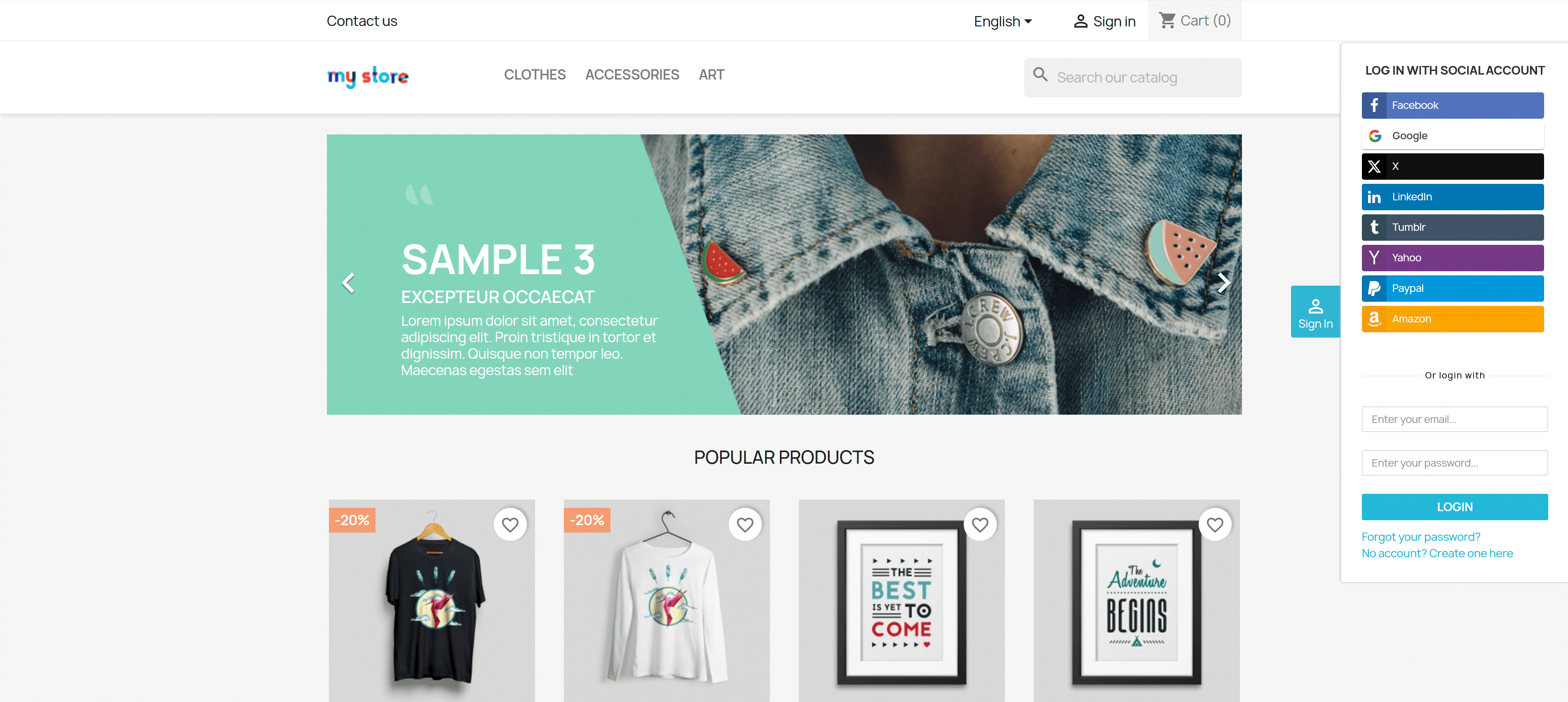Image resolution: width=1568 pixels, height=702 pixels.
Task: Collapse the floating Sign In side tab
Action: (1315, 312)
